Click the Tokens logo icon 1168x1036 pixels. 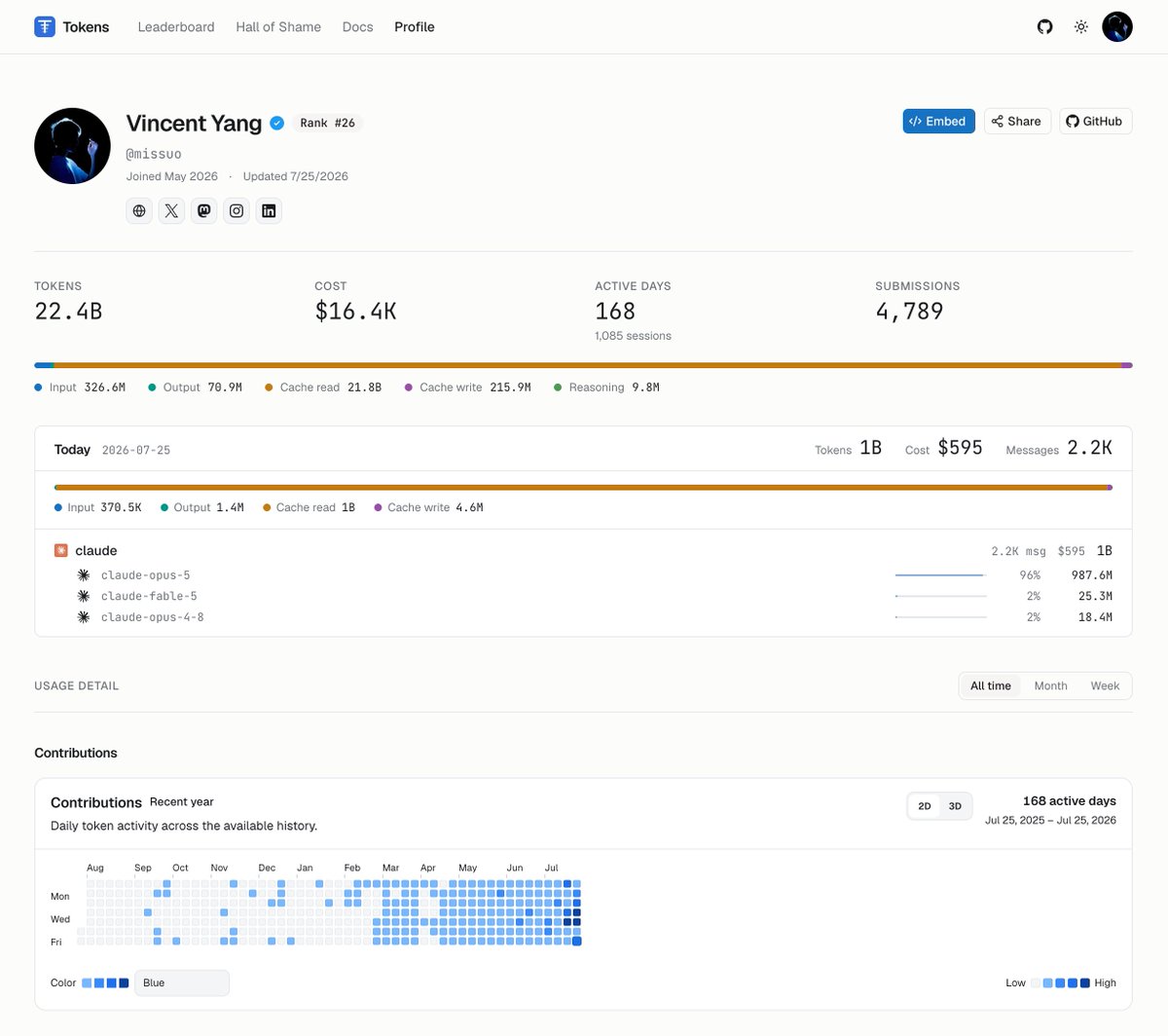[x=45, y=27]
